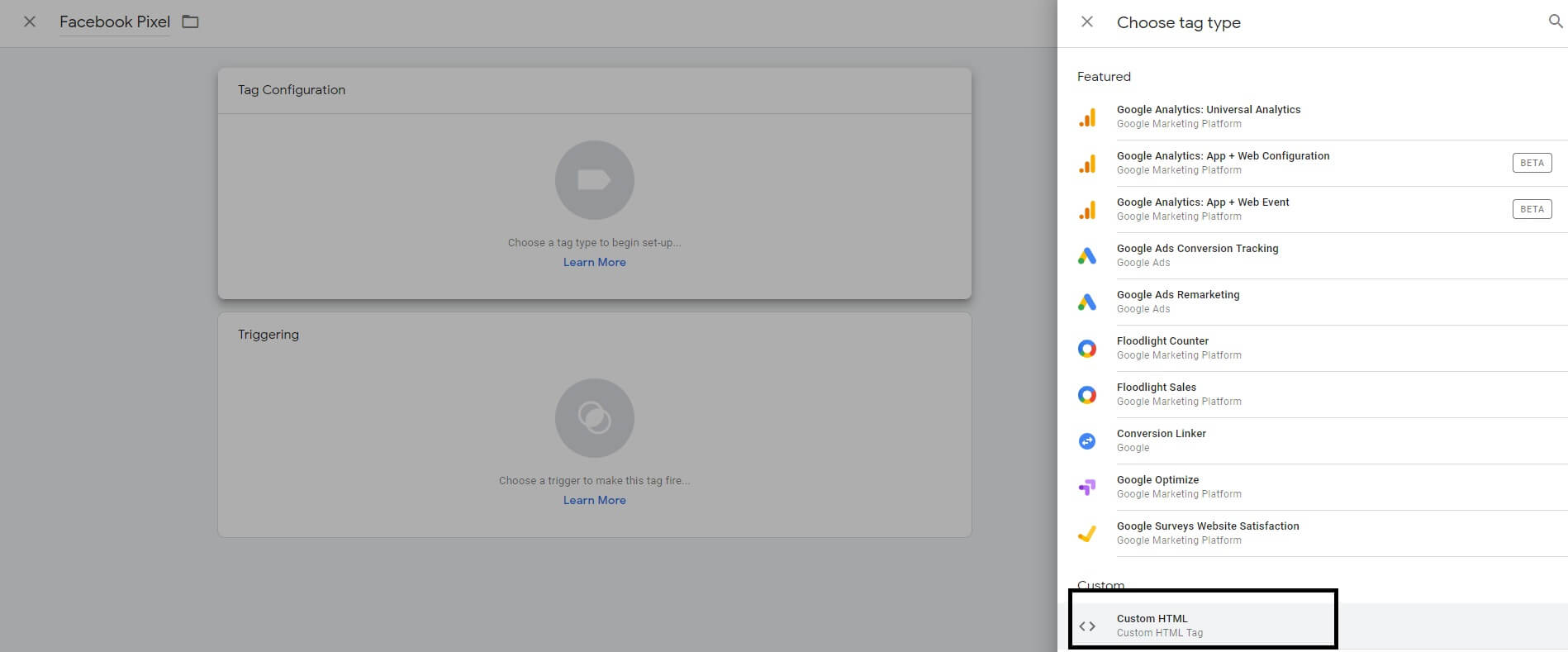Click the Google Surveys checkmark icon
Image resolution: width=1568 pixels, height=652 pixels.
(1087, 534)
